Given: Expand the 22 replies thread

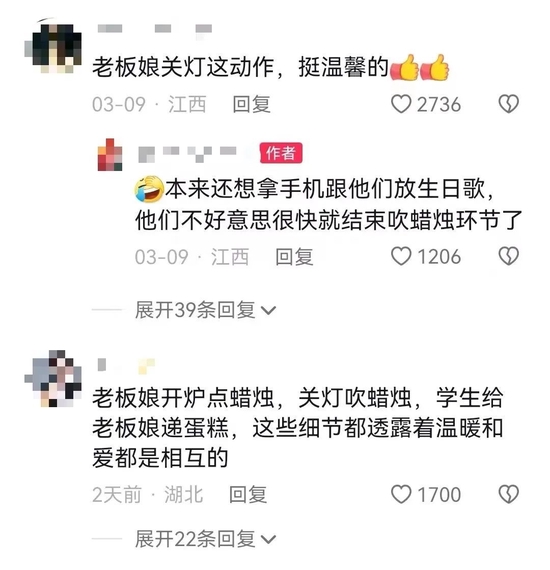Looking at the screenshot, I should click(205, 539).
